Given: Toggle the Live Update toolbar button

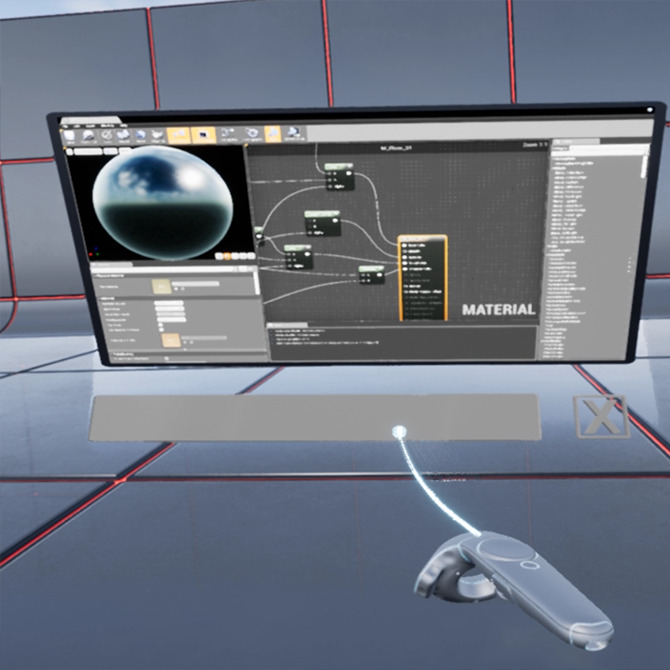Looking at the screenshot, I should [253, 134].
